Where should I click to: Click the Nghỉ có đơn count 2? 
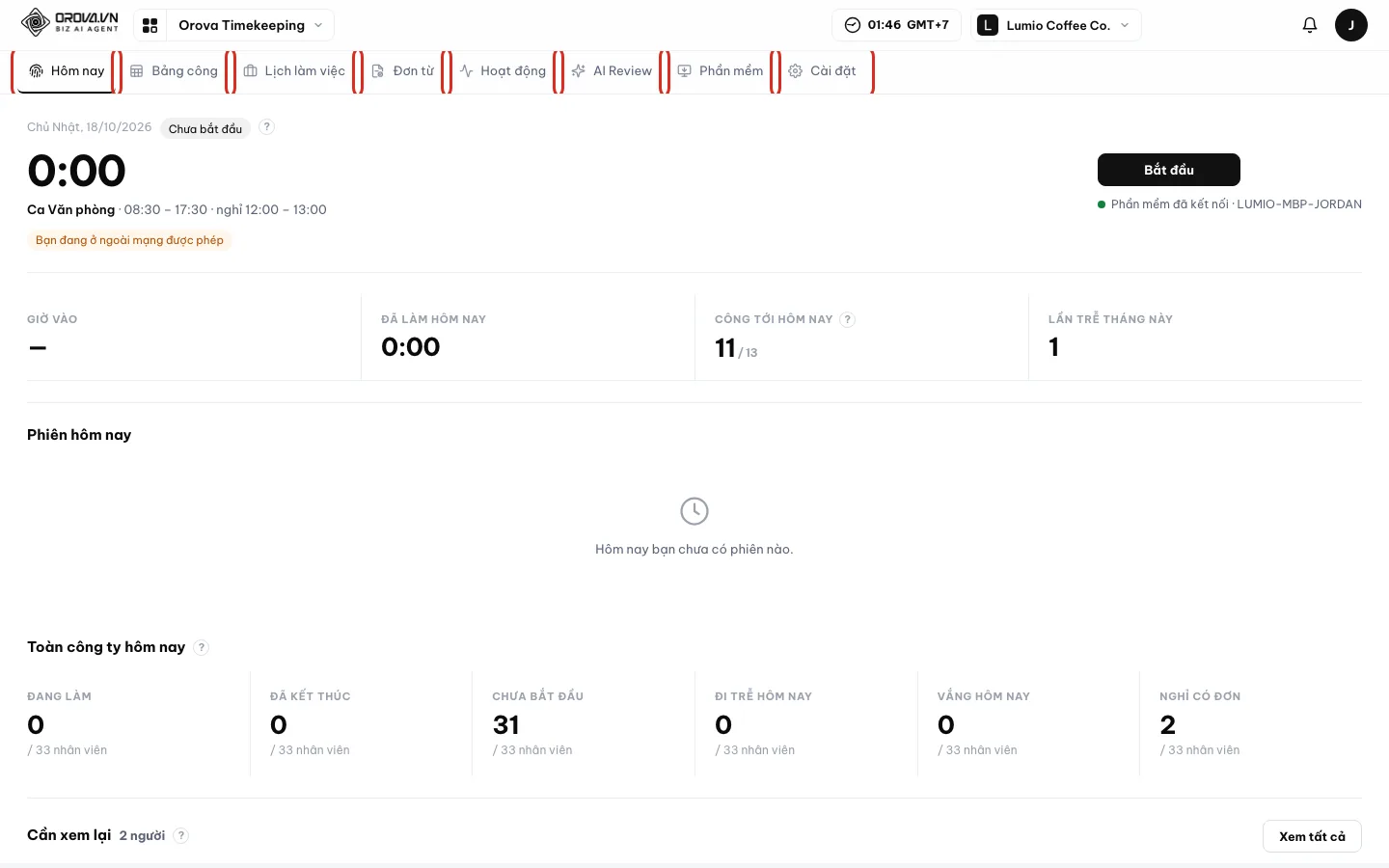1168,724
